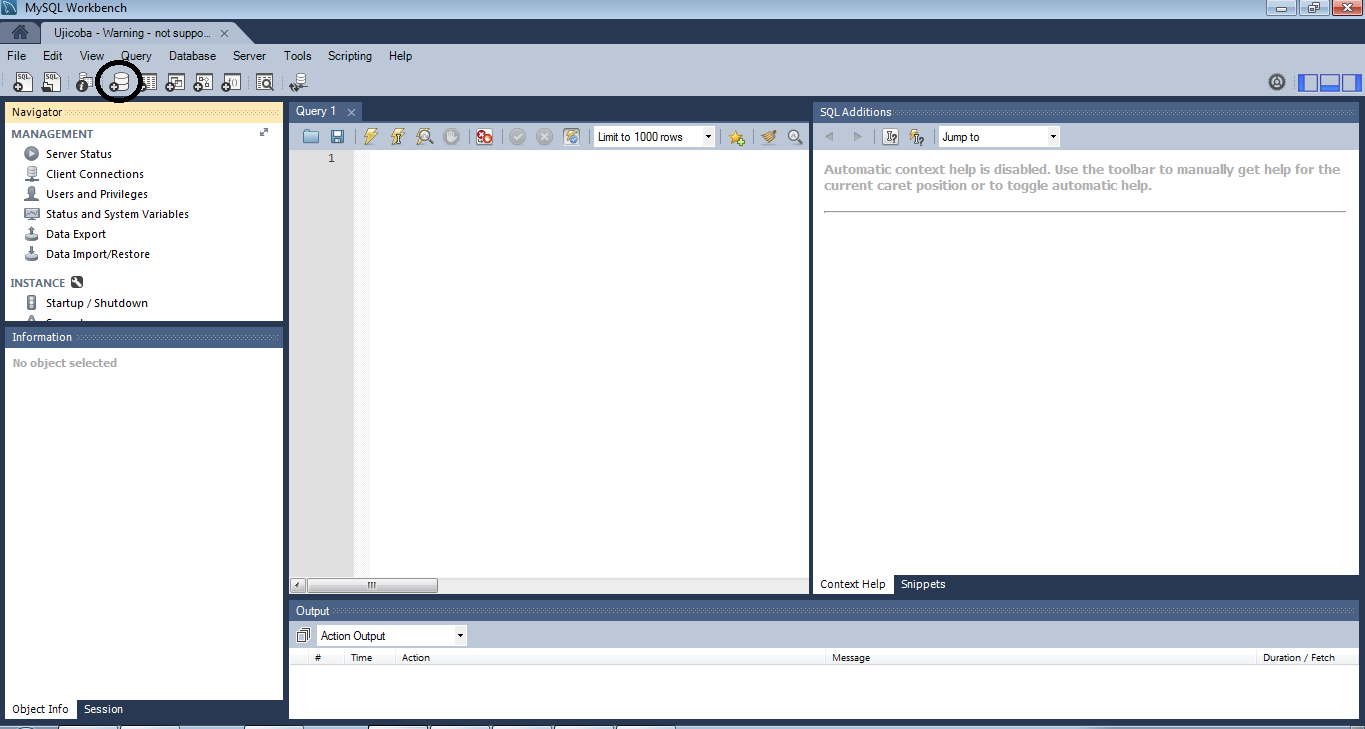The width and height of the screenshot is (1365, 729).
Task: Open the Server menu
Action: click(248, 56)
